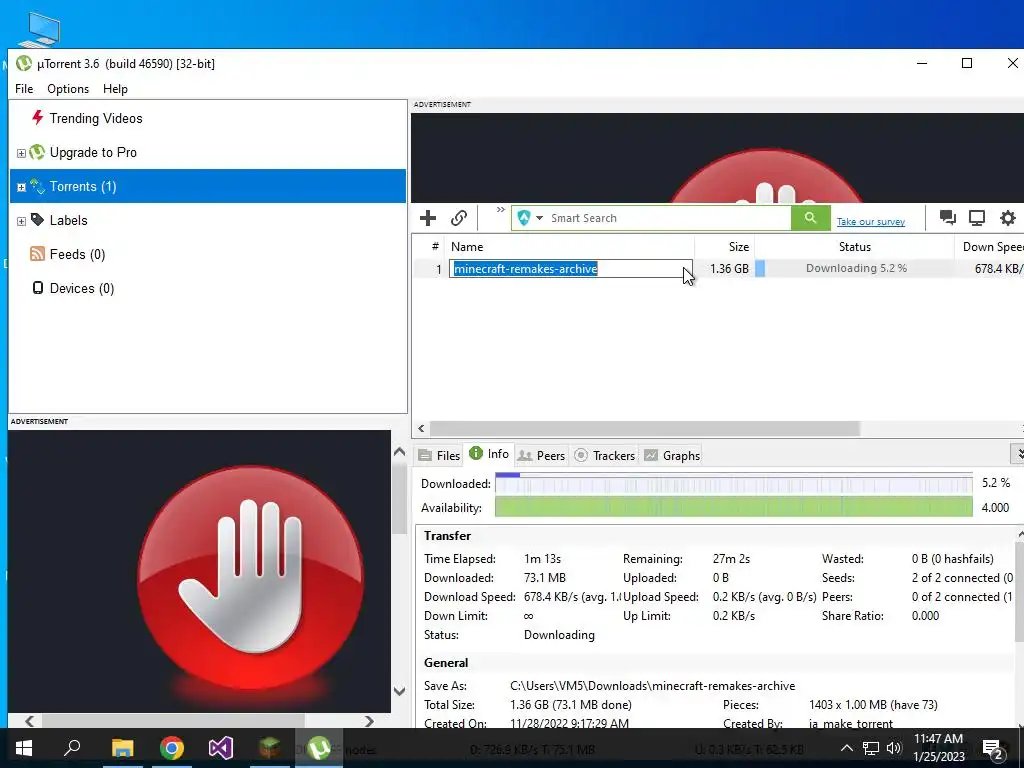Click right arrow under the left advertisement

(x=370, y=721)
